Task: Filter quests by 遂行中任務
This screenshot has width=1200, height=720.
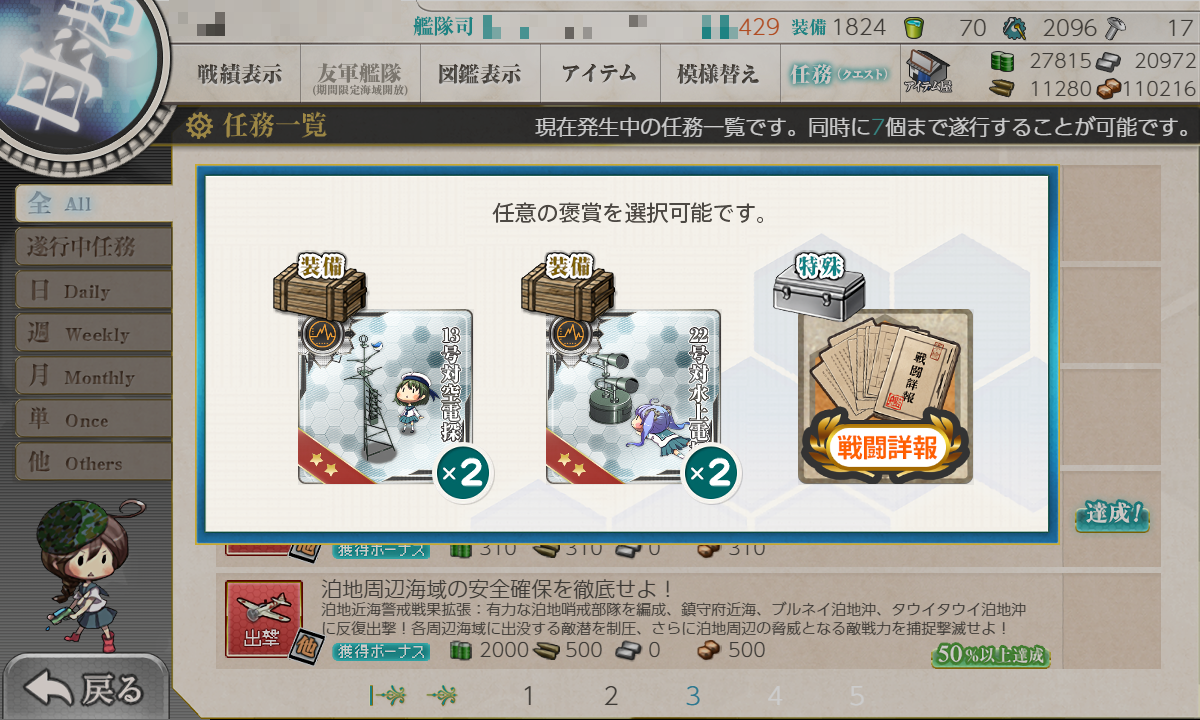Action: click(93, 247)
